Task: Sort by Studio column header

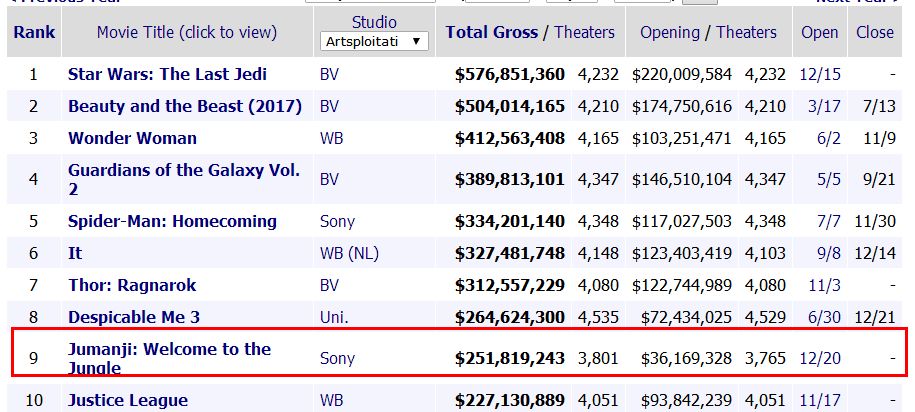Action: click(374, 22)
